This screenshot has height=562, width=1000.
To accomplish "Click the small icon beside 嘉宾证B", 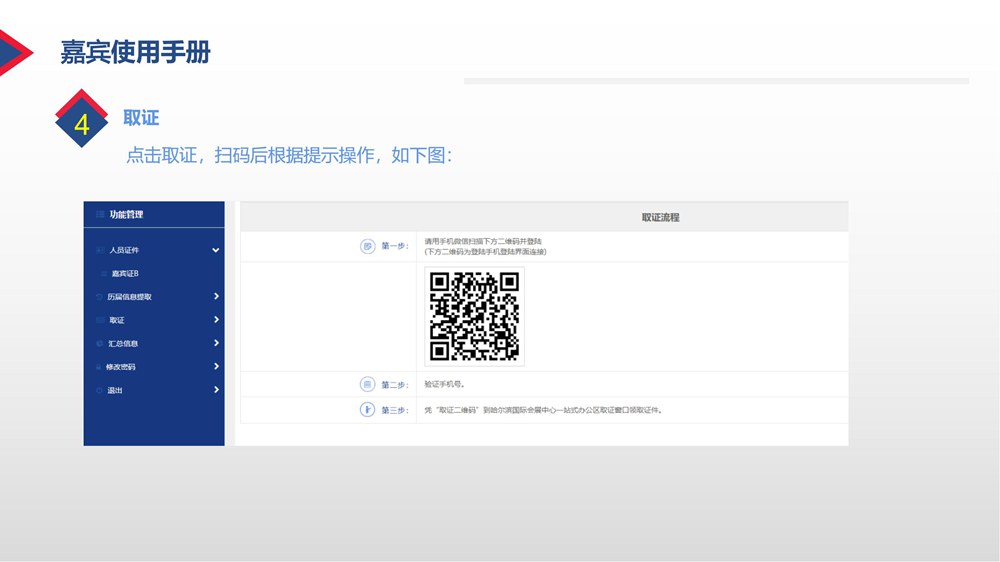I will (x=104, y=274).
